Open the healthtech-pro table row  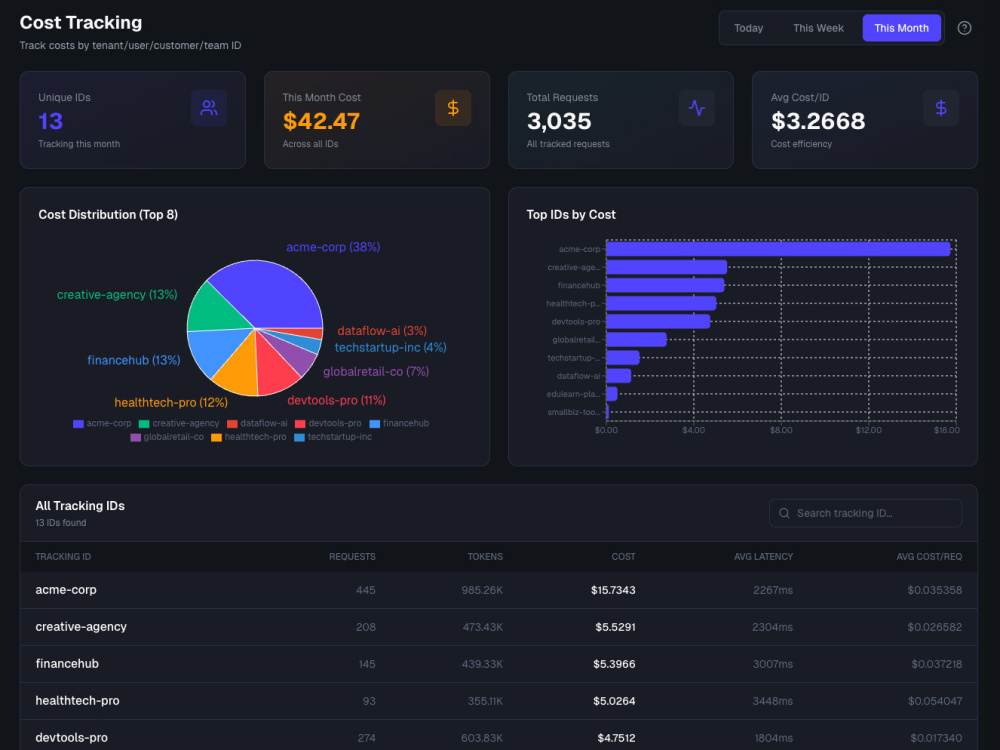tap(499, 701)
